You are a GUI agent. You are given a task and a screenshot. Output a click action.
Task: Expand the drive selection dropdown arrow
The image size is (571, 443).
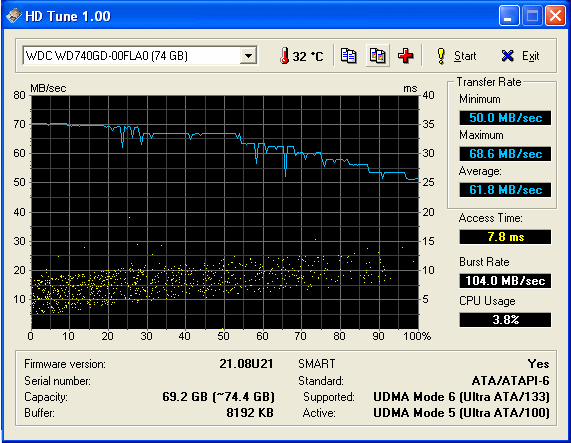tap(248, 56)
